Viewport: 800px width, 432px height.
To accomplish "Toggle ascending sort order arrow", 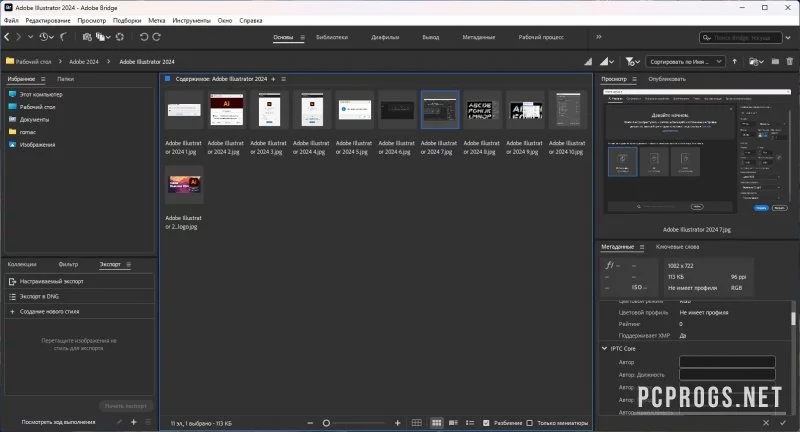I will coord(735,62).
